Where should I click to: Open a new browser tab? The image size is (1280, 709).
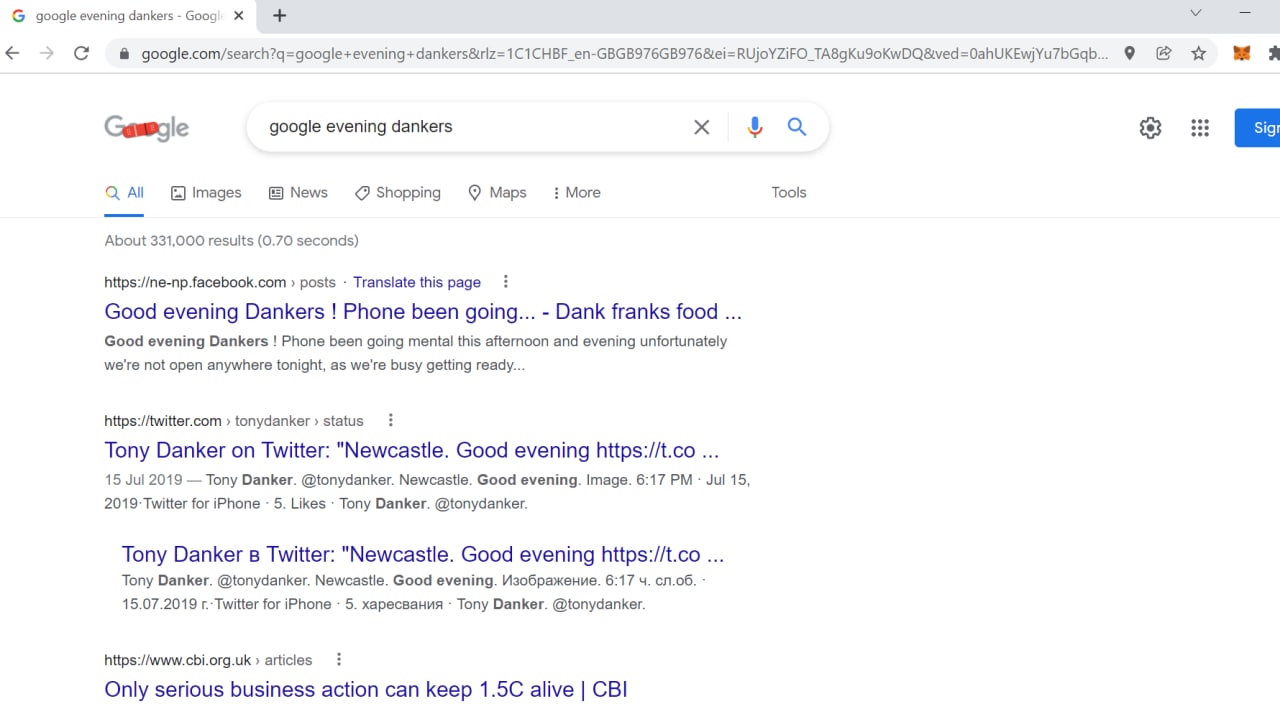[x=279, y=15]
